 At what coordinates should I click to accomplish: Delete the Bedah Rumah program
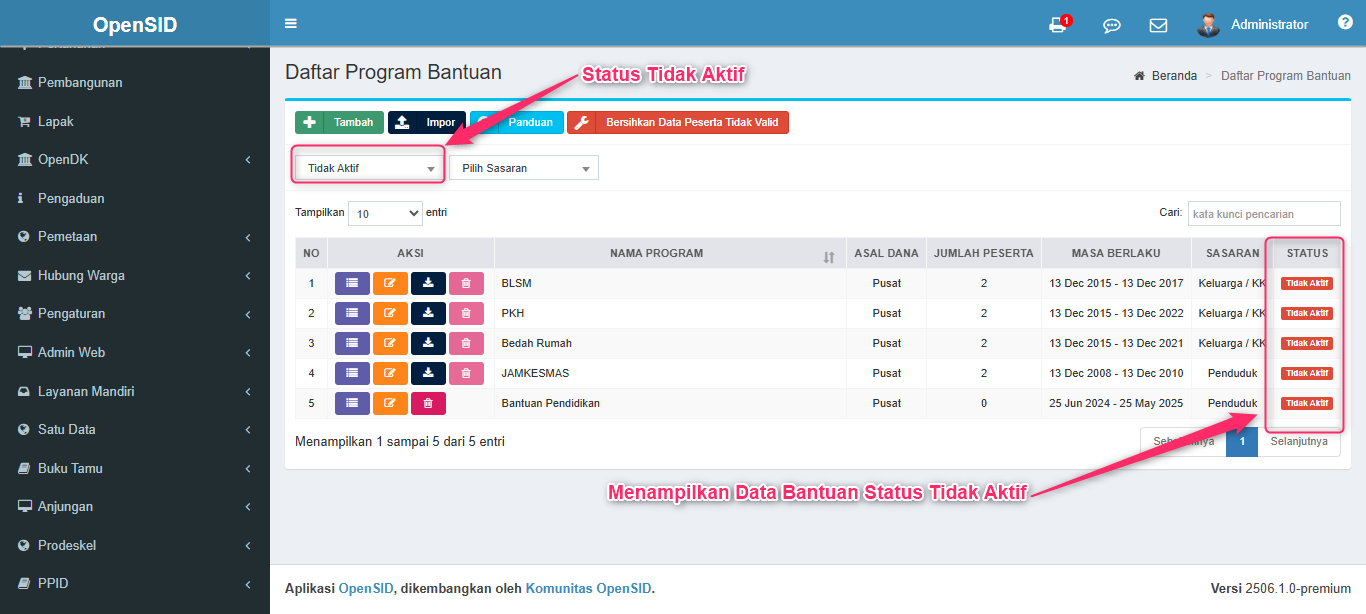[466, 343]
